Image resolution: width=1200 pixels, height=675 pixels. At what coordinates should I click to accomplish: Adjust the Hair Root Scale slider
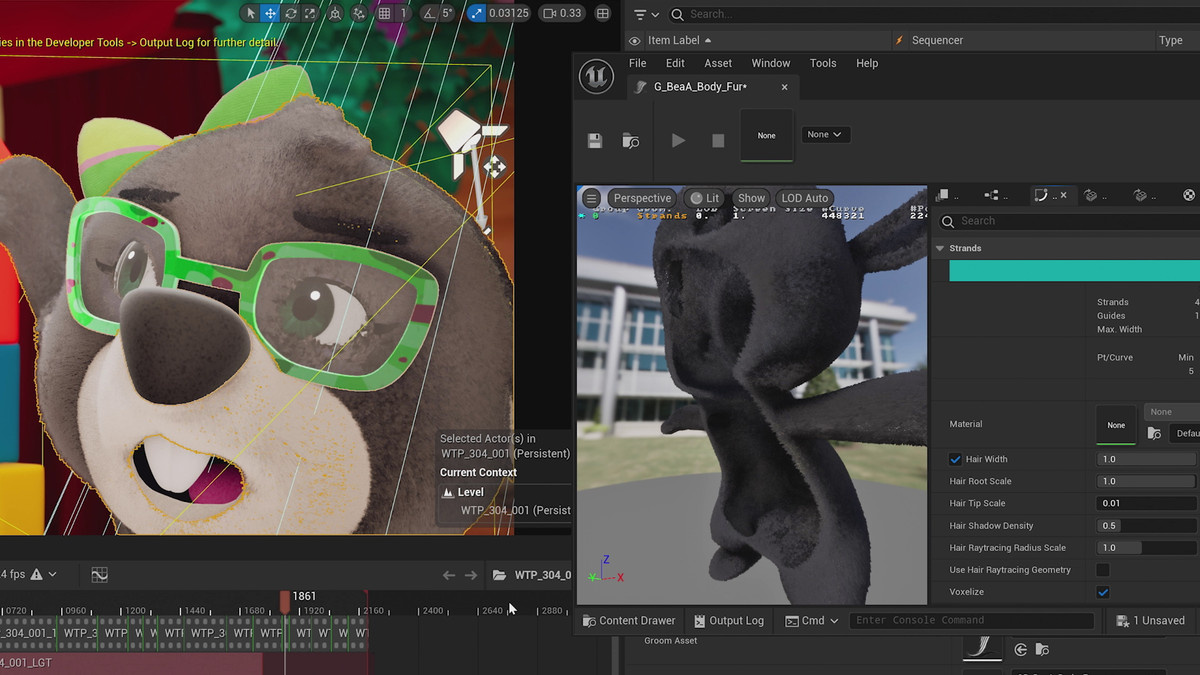coord(1147,481)
